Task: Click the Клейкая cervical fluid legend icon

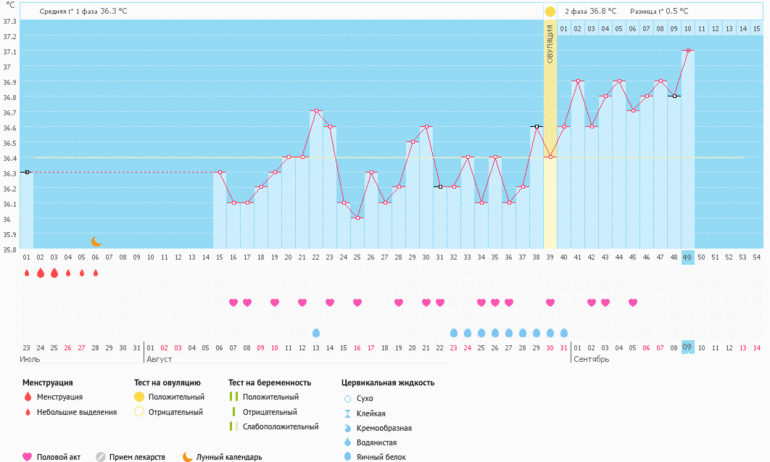Action: pyautogui.click(x=347, y=413)
